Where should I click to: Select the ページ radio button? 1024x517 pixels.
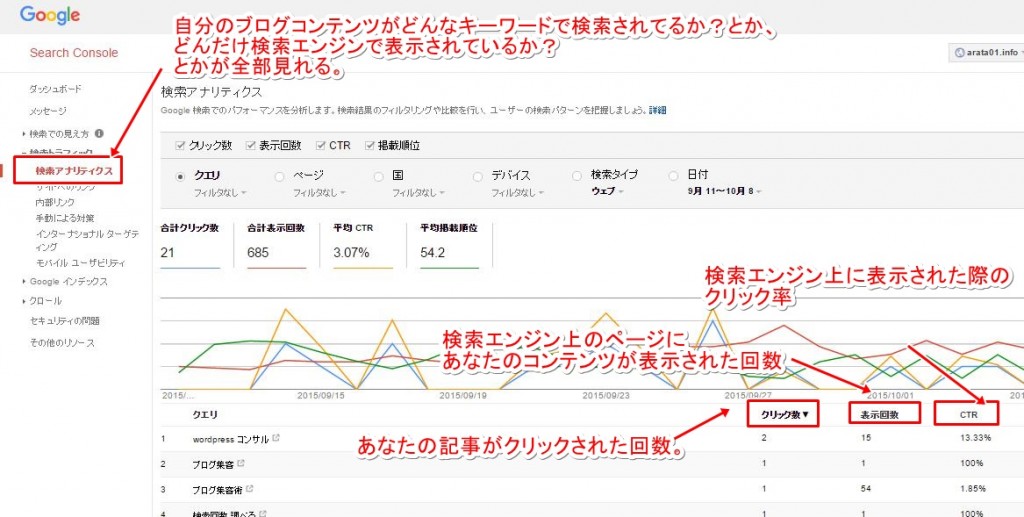click(280, 176)
